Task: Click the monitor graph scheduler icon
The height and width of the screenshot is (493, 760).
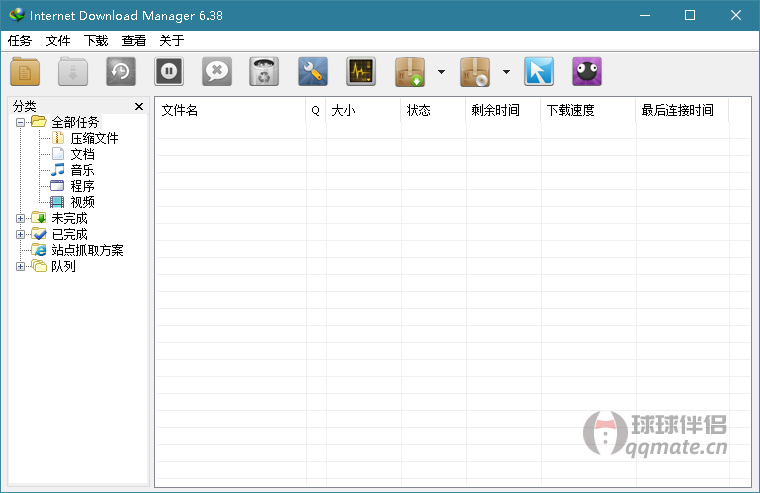Action: tap(361, 72)
